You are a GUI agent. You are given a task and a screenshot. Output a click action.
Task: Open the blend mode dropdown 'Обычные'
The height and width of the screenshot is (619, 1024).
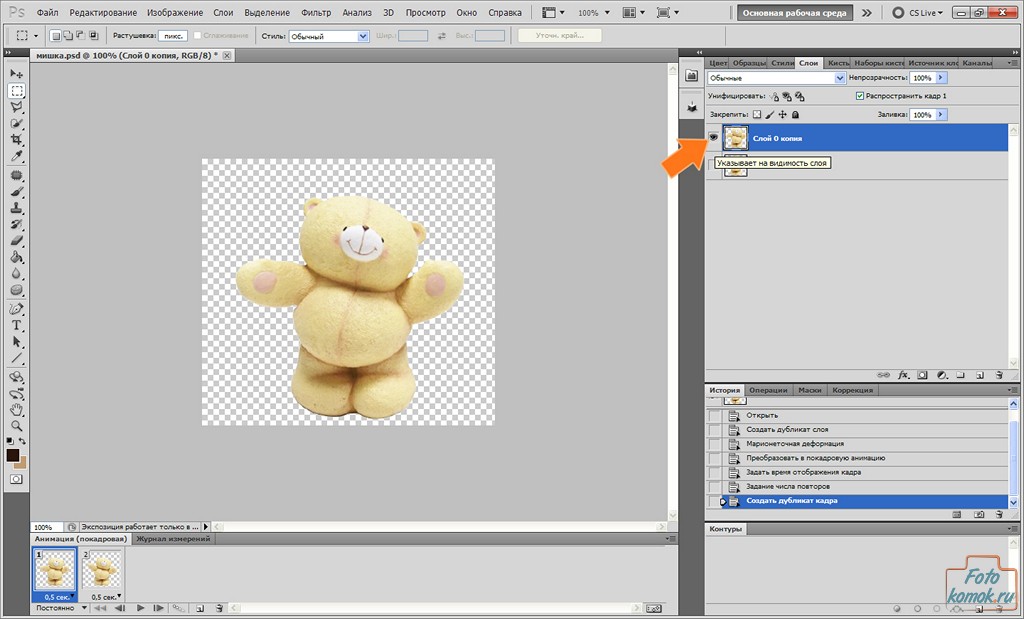pyautogui.click(x=776, y=78)
